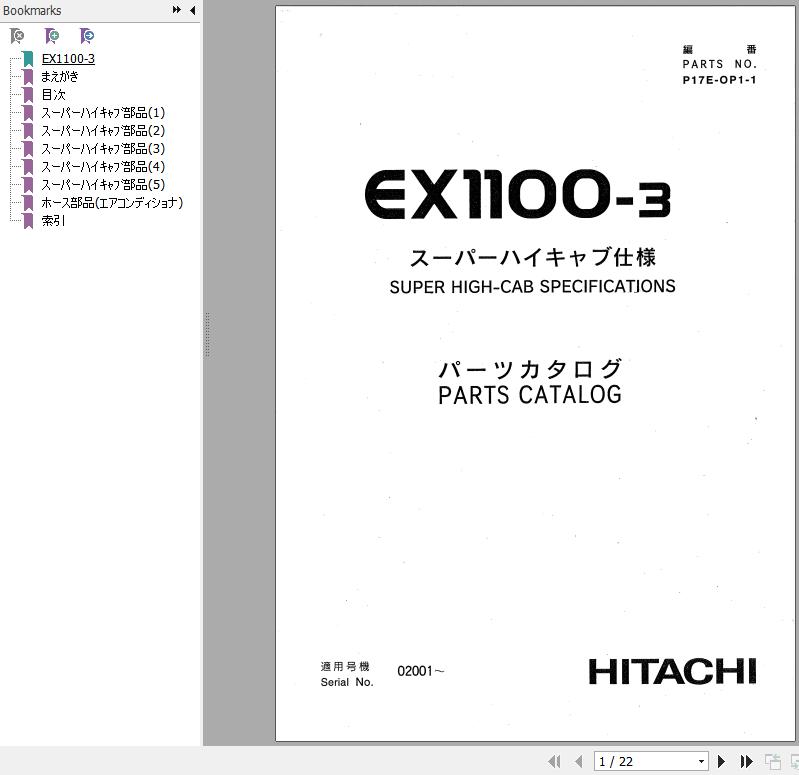The height and width of the screenshot is (775, 799).
Task: Open the ホース部品(エアコンディショナ) bookmark
Action: tap(112, 203)
